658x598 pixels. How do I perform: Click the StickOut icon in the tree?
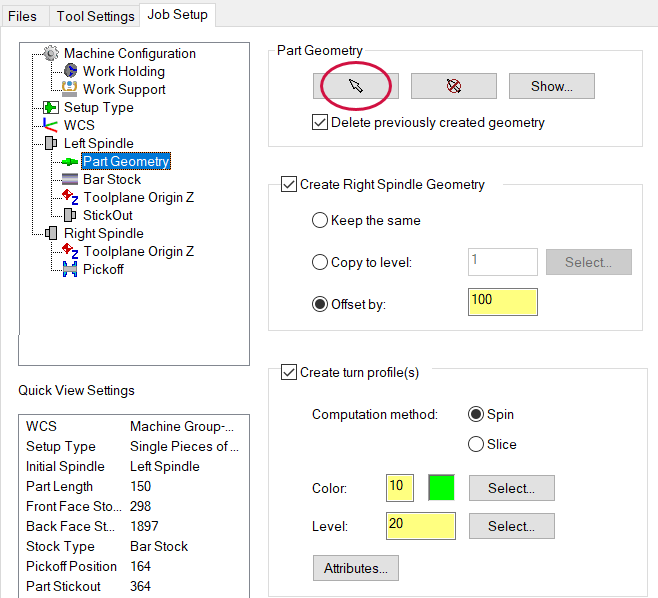[x=70, y=215]
